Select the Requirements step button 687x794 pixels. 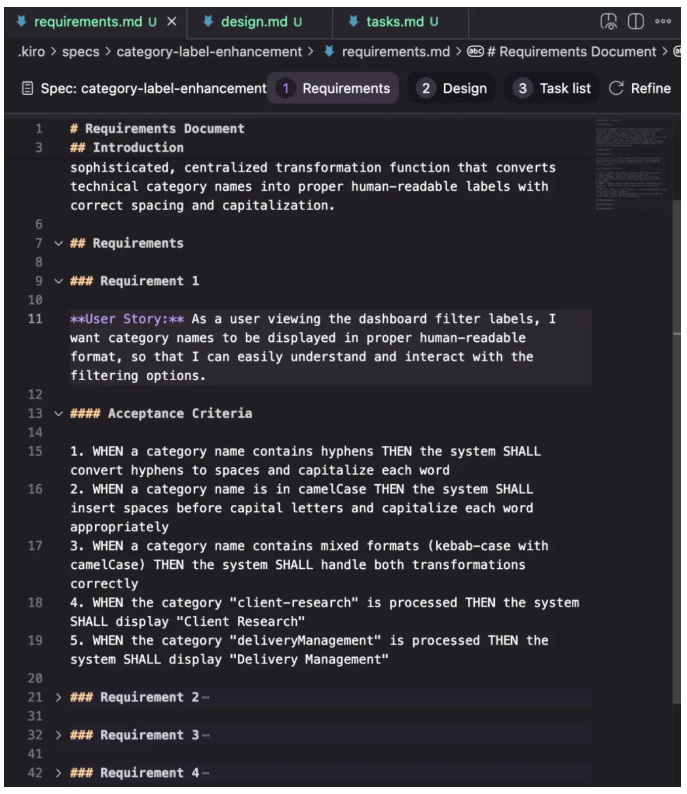333,89
